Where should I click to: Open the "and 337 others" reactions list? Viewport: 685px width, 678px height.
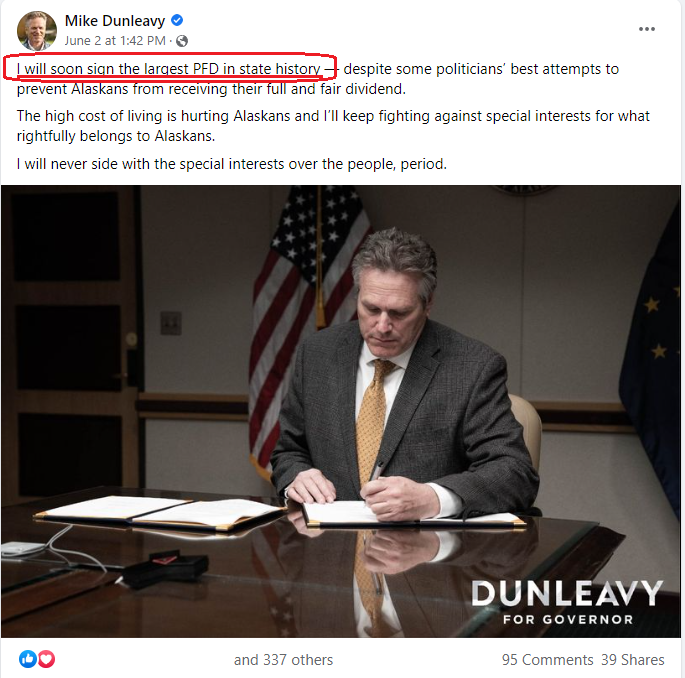[283, 660]
